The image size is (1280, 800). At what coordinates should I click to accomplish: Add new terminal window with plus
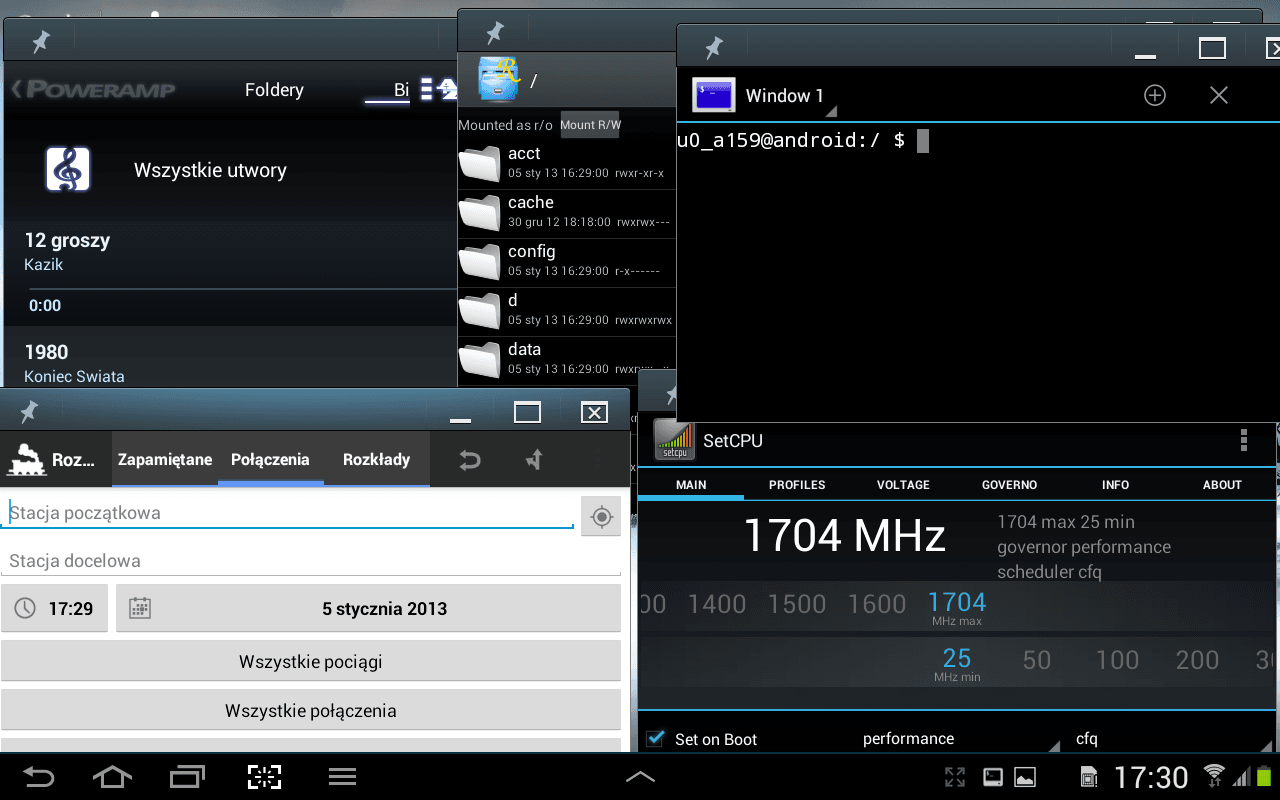[x=1155, y=95]
